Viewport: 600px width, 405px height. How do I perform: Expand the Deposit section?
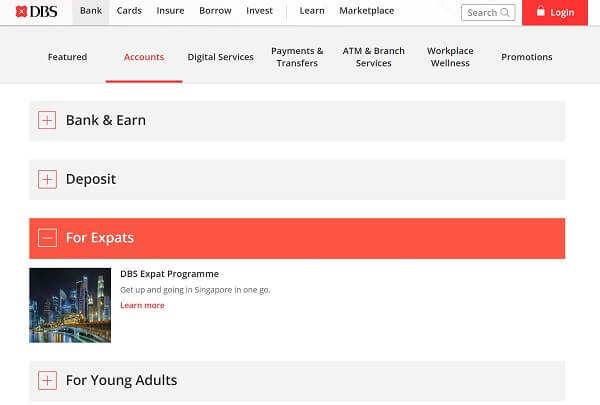[47, 179]
